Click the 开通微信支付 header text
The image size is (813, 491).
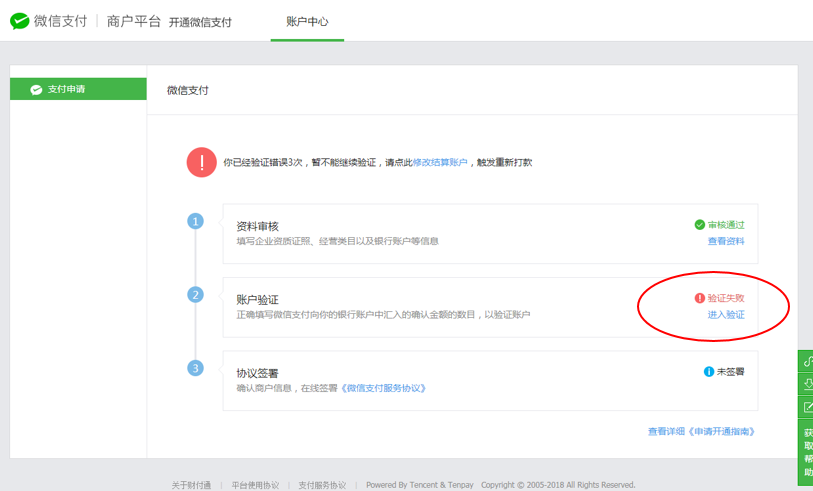coord(200,22)
